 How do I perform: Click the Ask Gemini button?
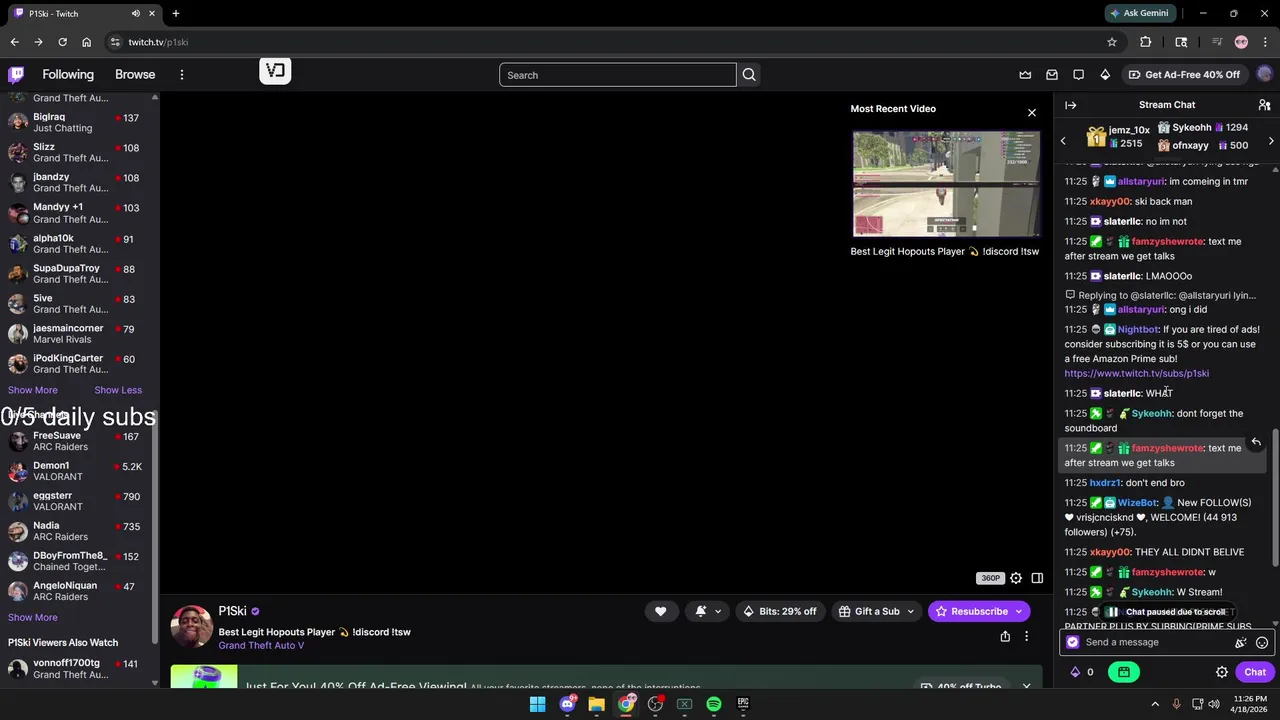[x=1139, y=13]
